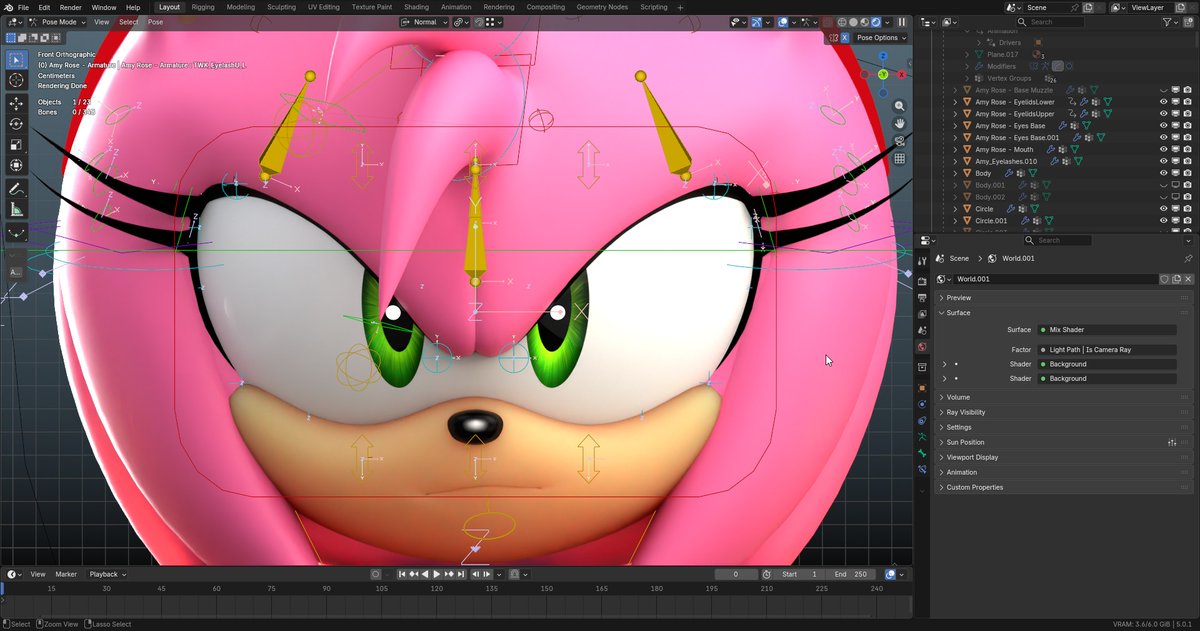Switch orthographic/perspective grid icon
This screenshot has height=631, width=1200.
(x=900, y=158)
